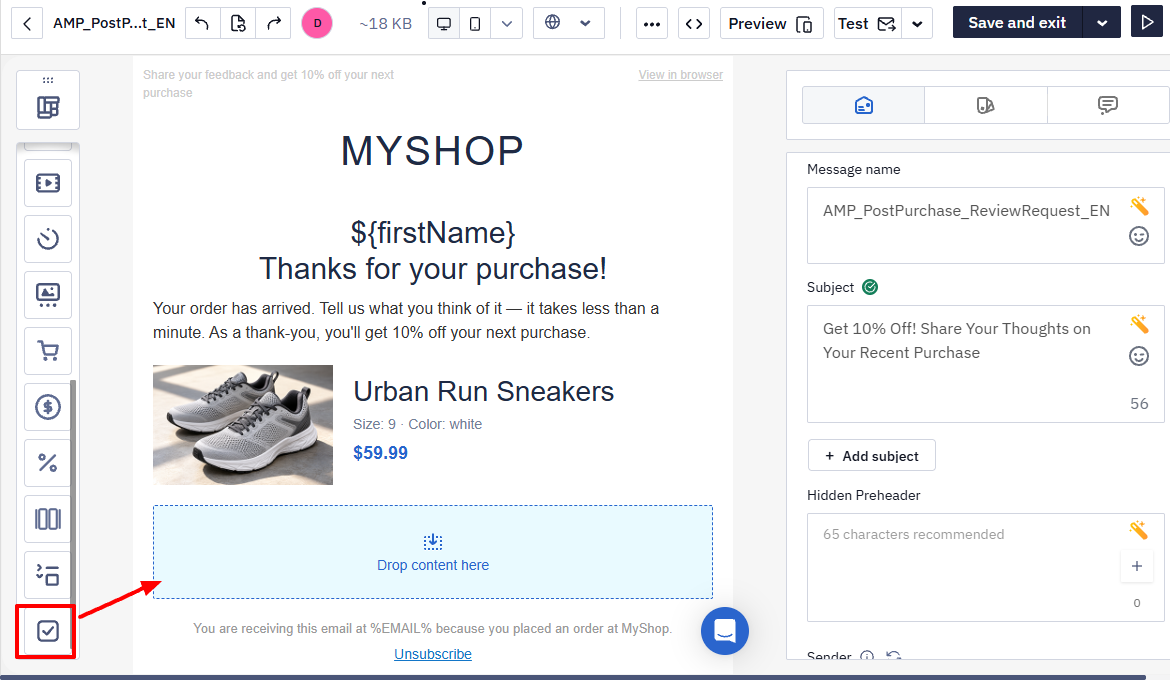Viewport: 1170px width, 680px height.
Task: Select the accordion list block
Action: (48, 575)
